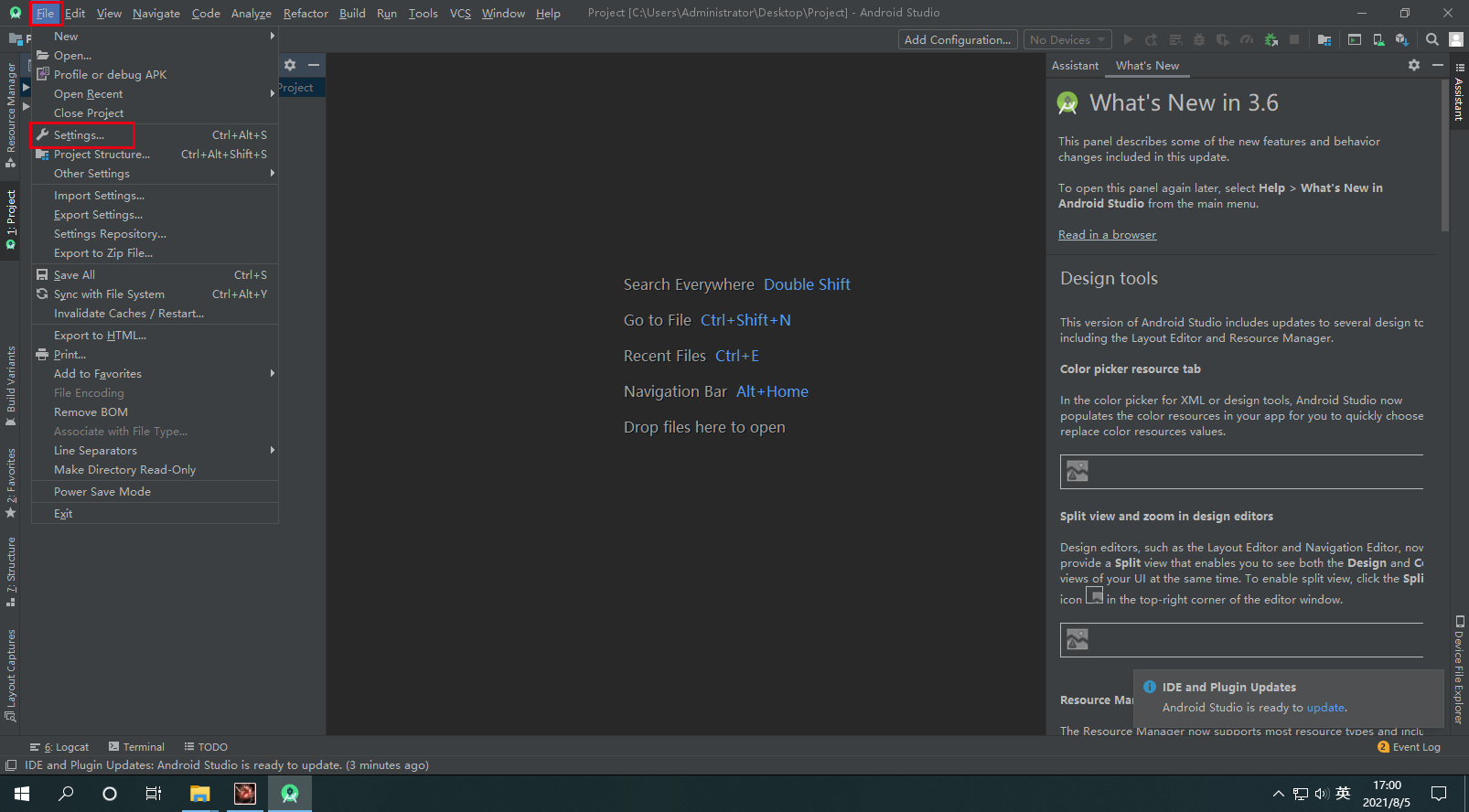Click the Search Everywhere magnifier icon
This screenshot has width=1469, height=812.
(x=1432, y=39)
